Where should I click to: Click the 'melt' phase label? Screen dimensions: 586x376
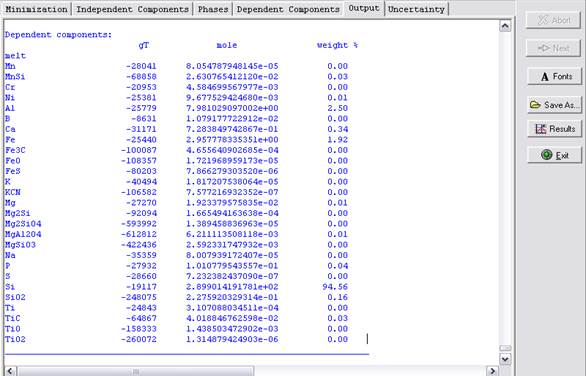(15, 56)
